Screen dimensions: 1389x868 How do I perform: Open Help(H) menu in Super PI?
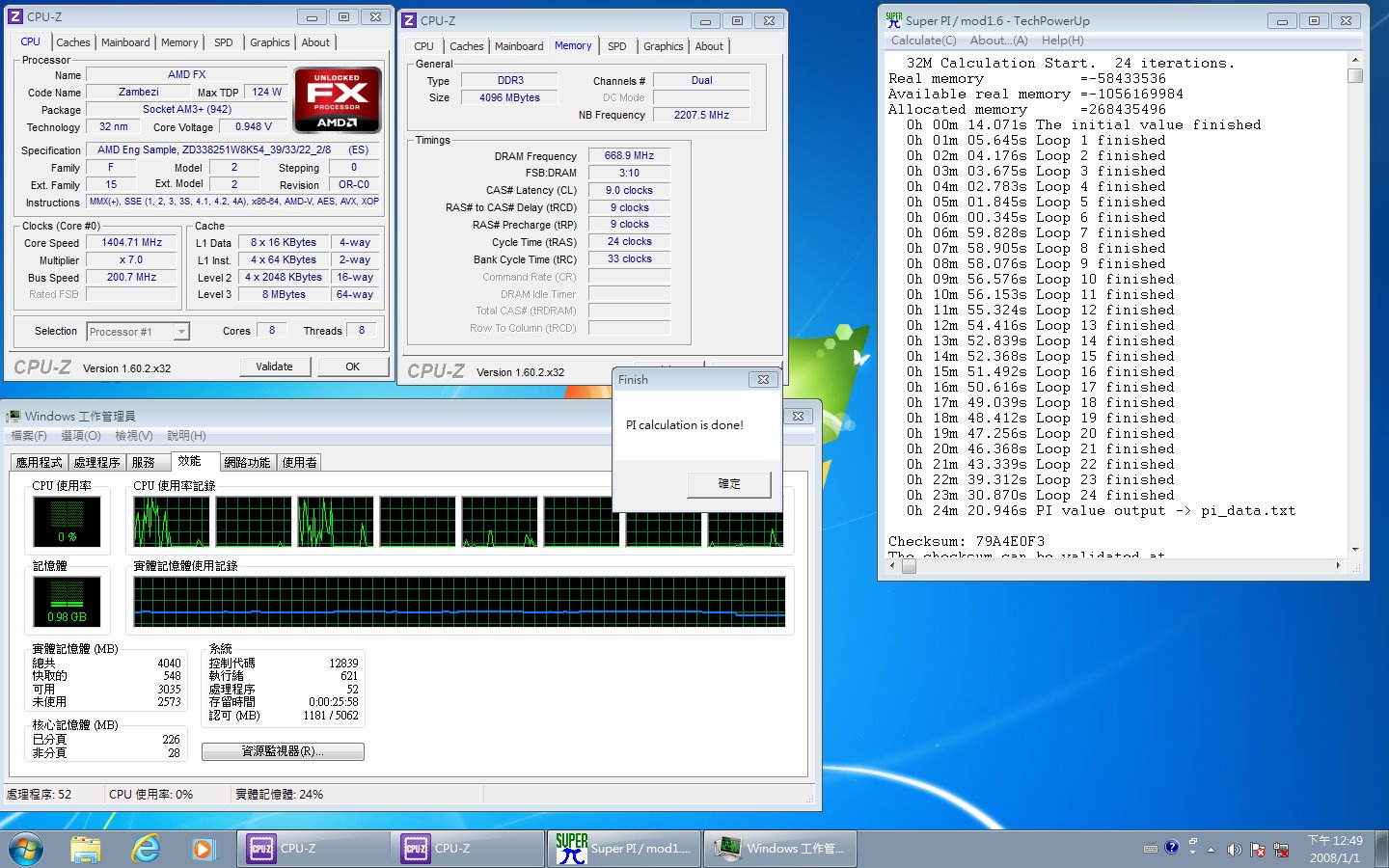1062,41
